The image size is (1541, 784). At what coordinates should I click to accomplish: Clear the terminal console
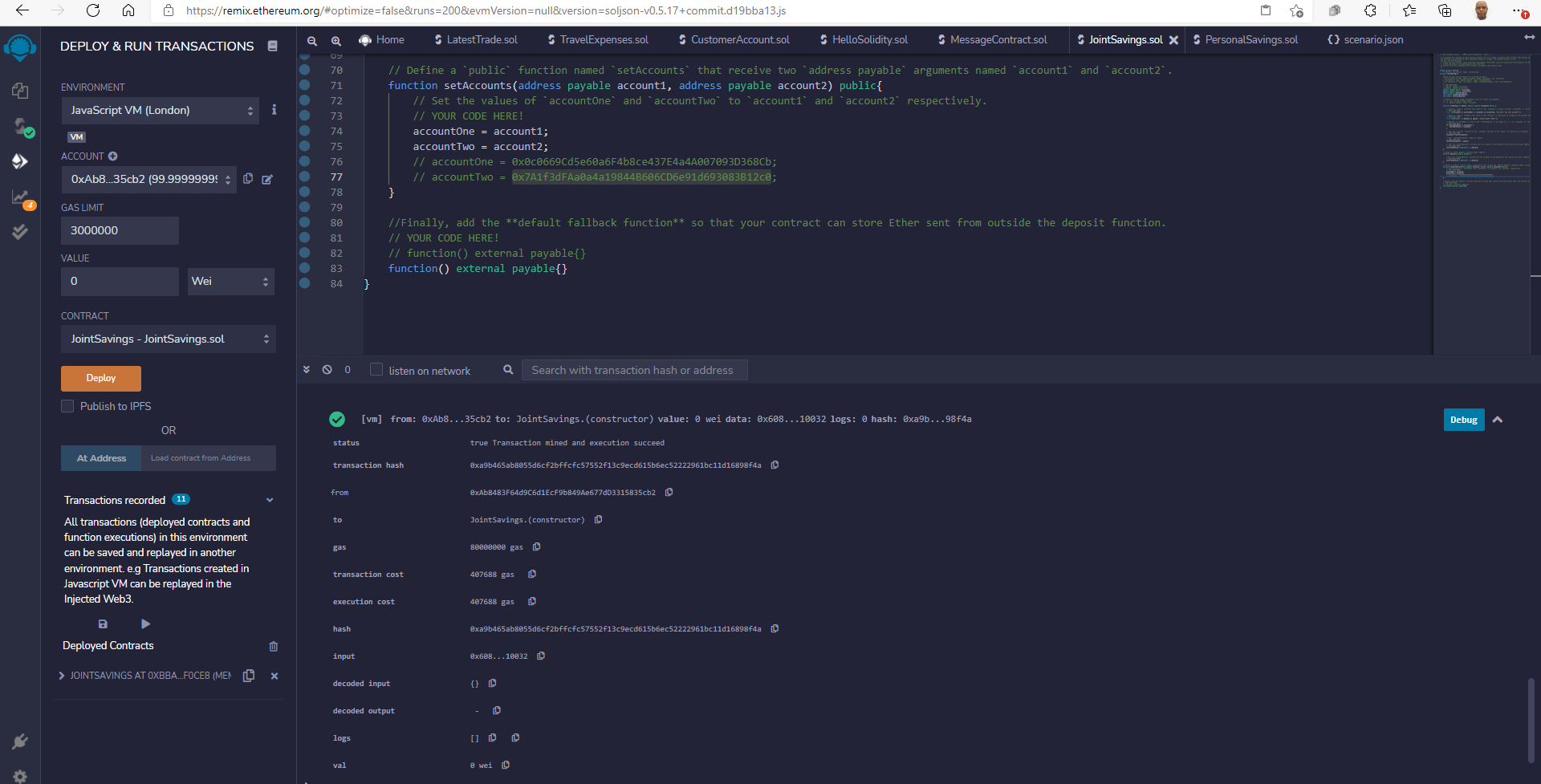(x=327, y=370)
